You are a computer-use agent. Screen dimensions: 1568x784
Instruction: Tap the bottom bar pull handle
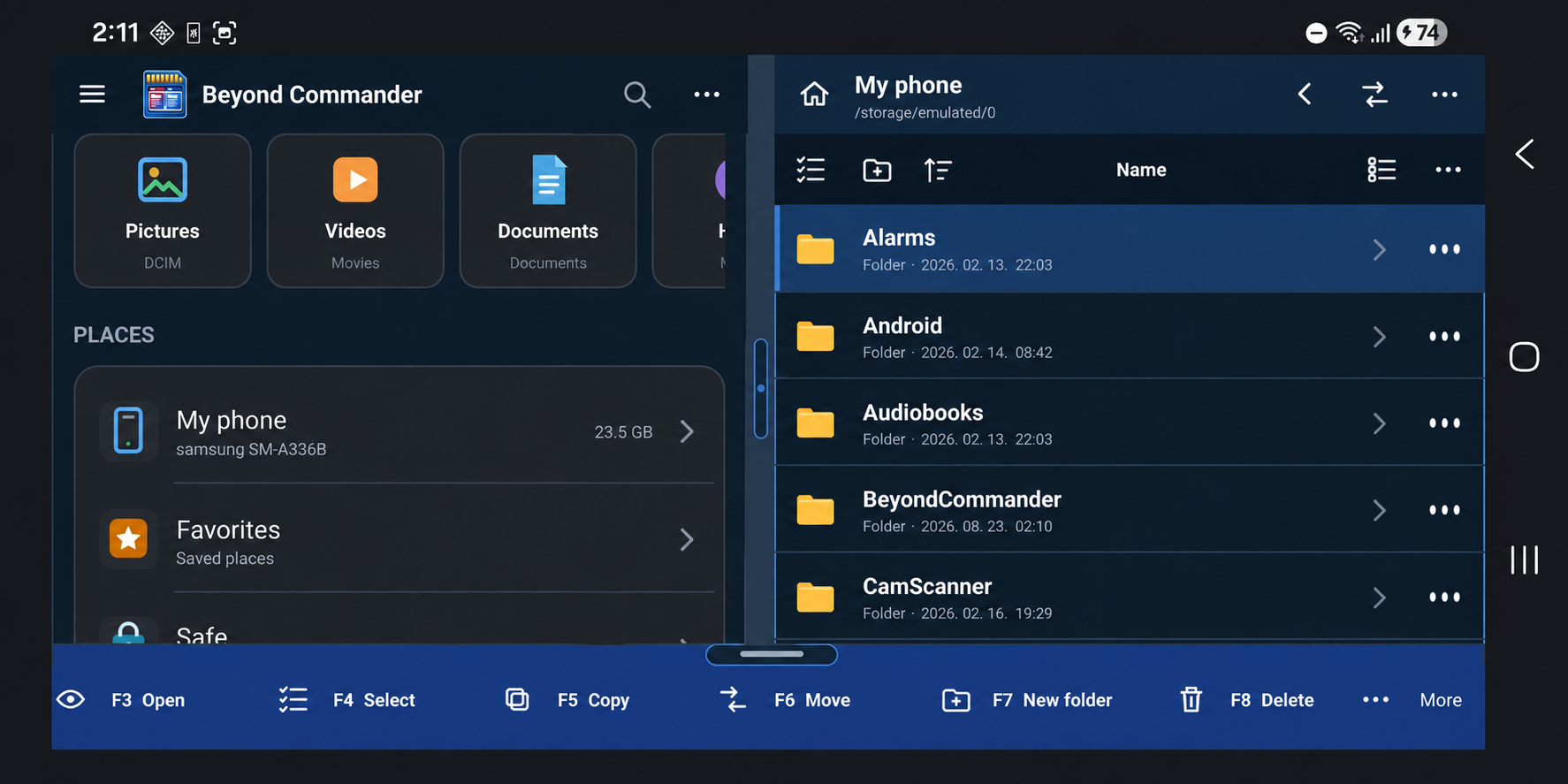click(x=772, y=655)
